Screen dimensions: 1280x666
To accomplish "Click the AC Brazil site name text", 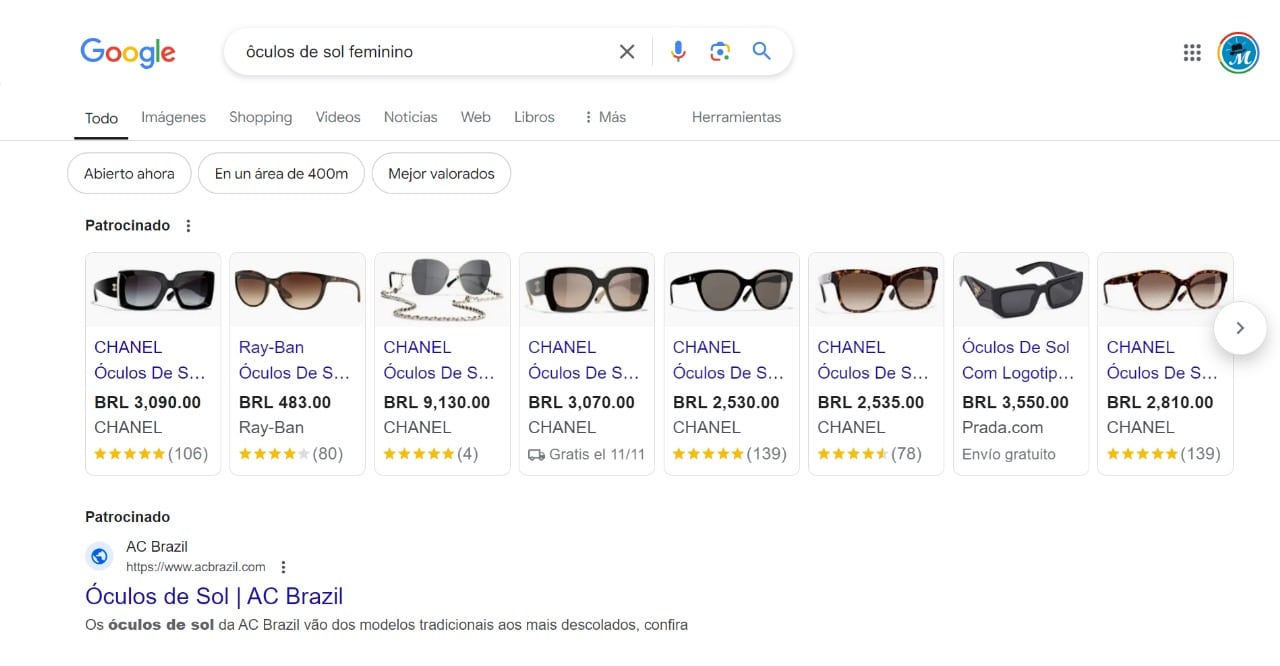I will [157, 547].
